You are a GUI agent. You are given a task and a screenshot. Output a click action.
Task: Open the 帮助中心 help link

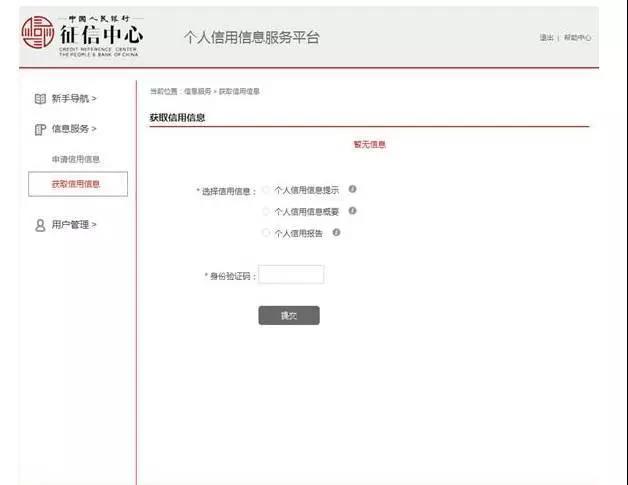577,38
